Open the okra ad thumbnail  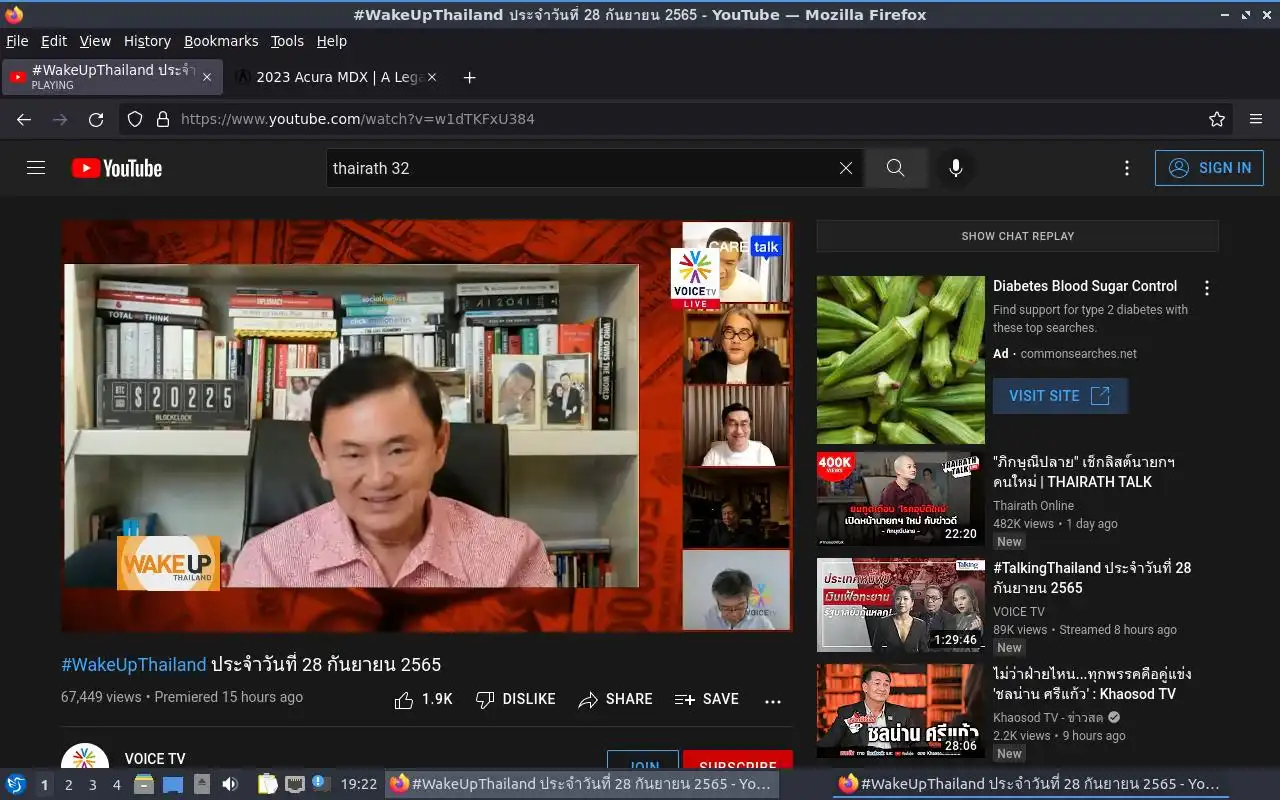(x=901, y=360)
